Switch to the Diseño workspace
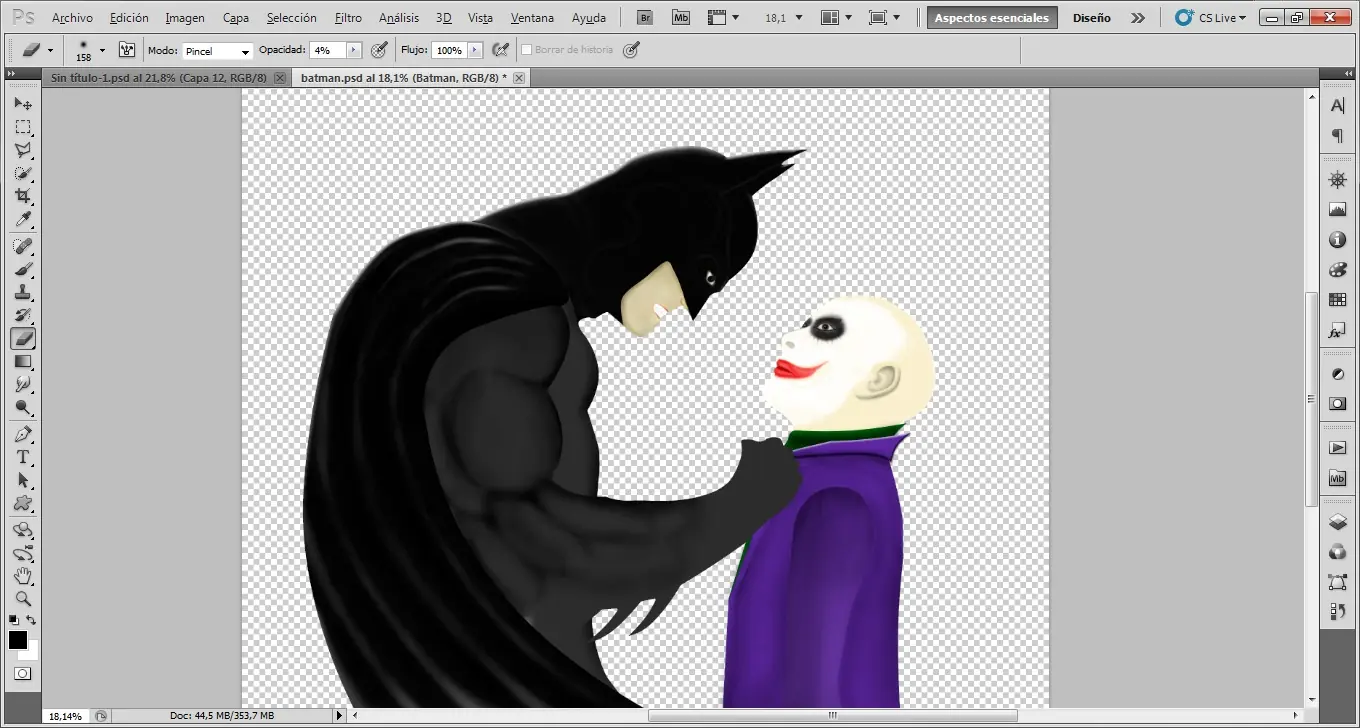The width and height of the screenshot is (1360, 728). pyautogui.click(x=1091, y=17)
